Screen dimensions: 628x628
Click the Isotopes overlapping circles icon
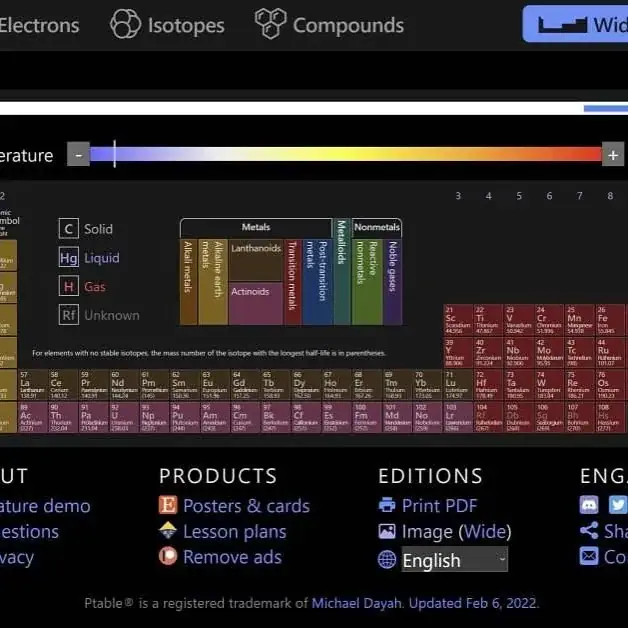click(x=125, y=24)
